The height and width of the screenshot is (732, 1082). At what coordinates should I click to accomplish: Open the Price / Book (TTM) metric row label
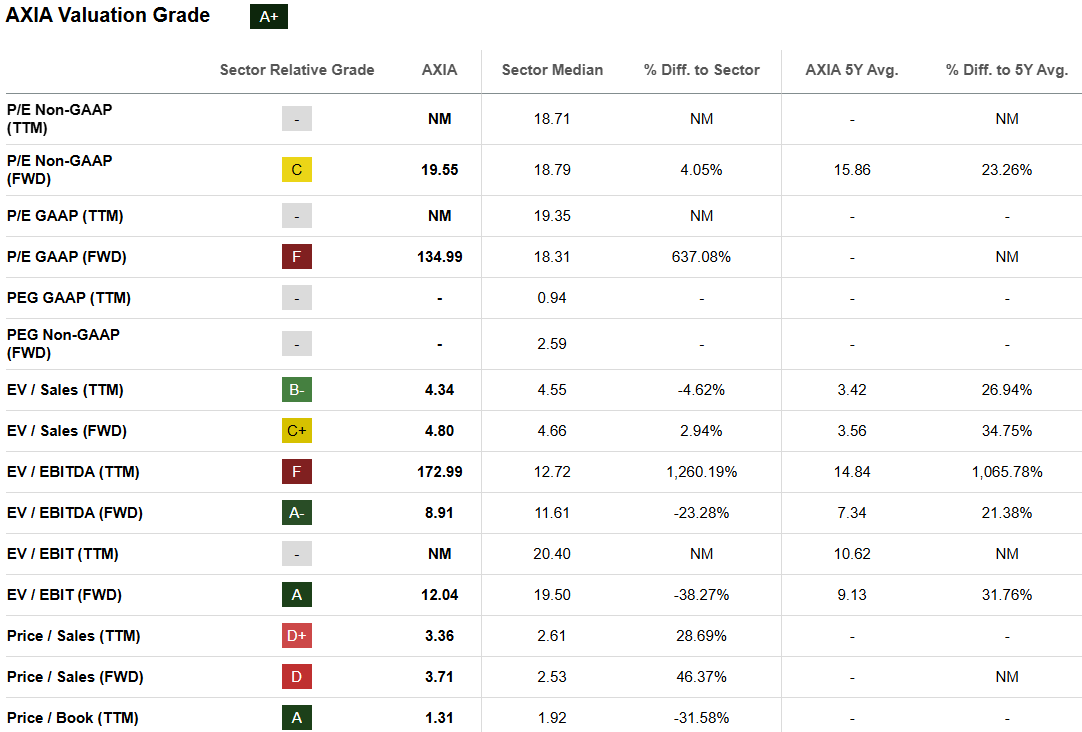point(73,718)
